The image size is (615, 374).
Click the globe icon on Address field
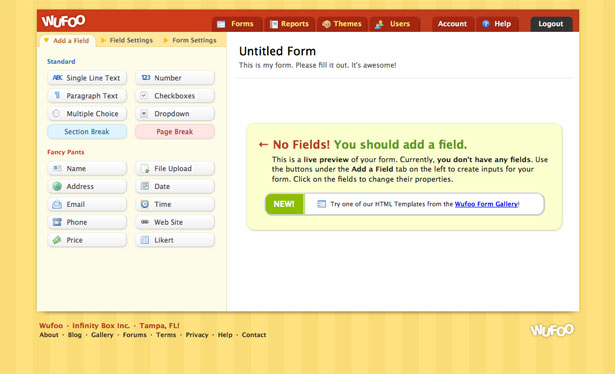click(57, 186)
